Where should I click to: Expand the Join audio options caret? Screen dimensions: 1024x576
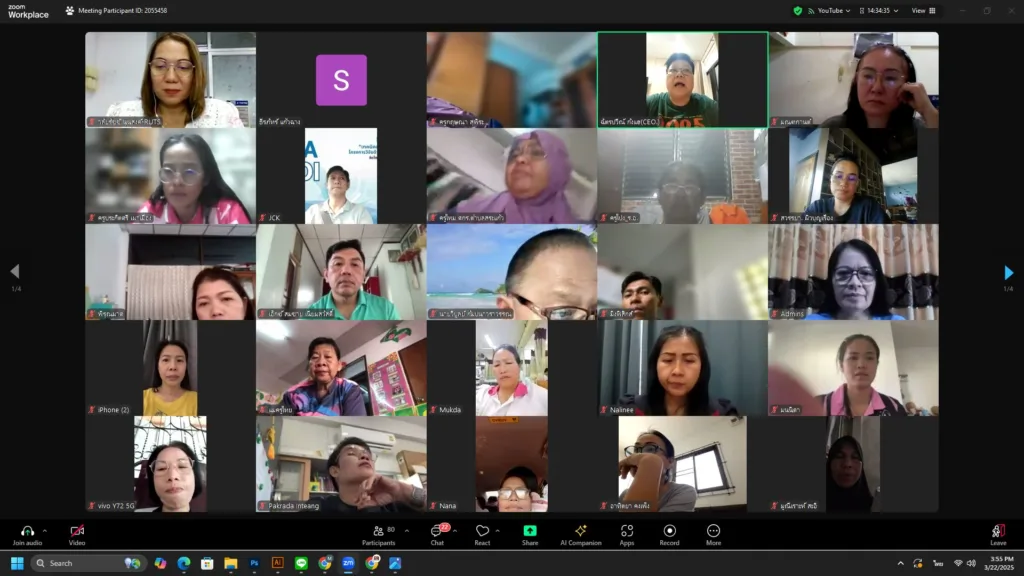(x=45, y=531)
